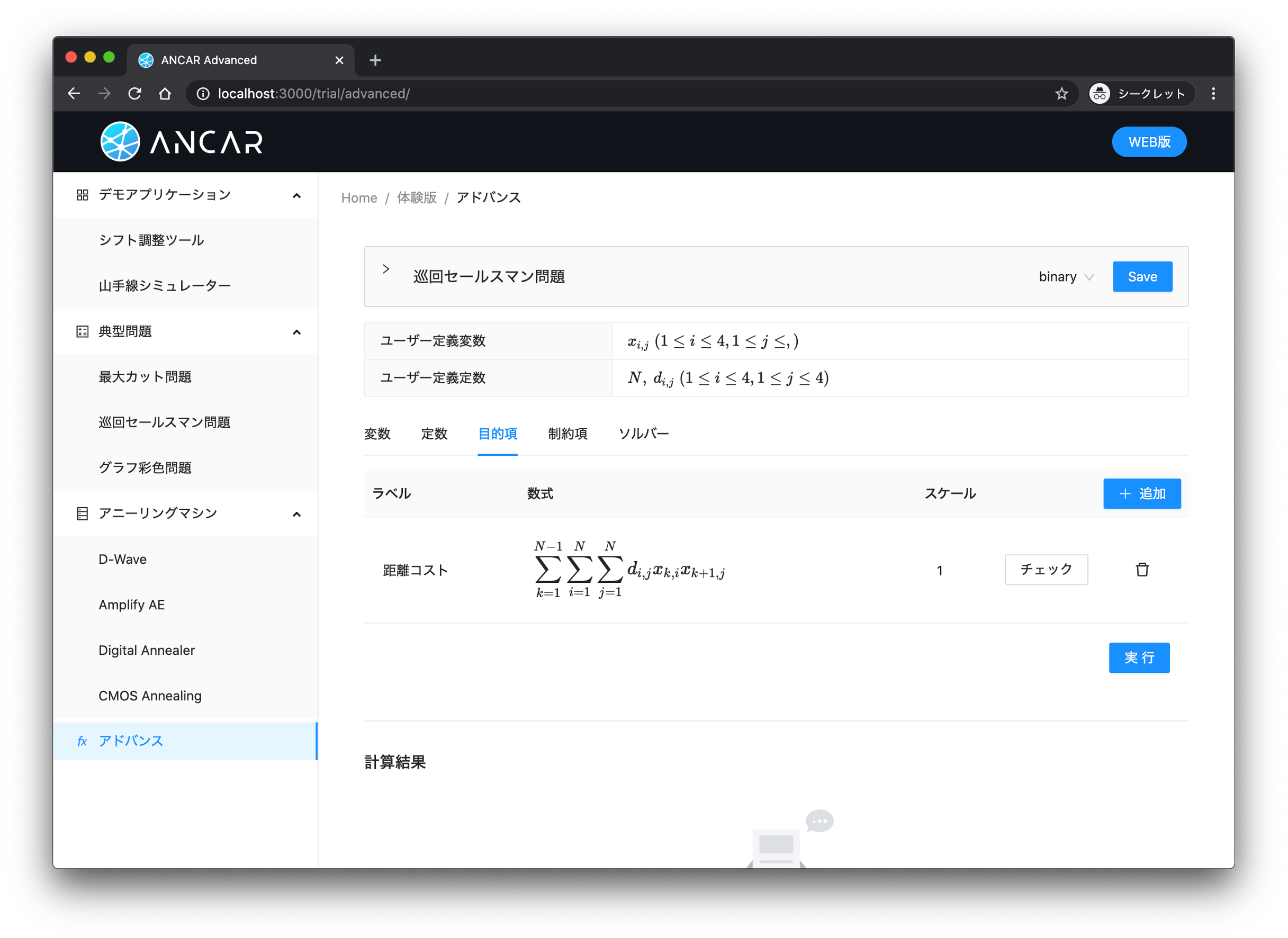Switch to the 制約項 tab
Screen dimensions: 1288x938
coord(568,434)
